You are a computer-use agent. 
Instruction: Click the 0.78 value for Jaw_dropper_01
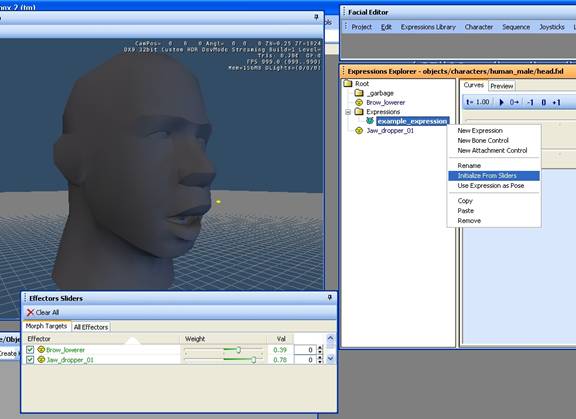(x=280, y=360)
